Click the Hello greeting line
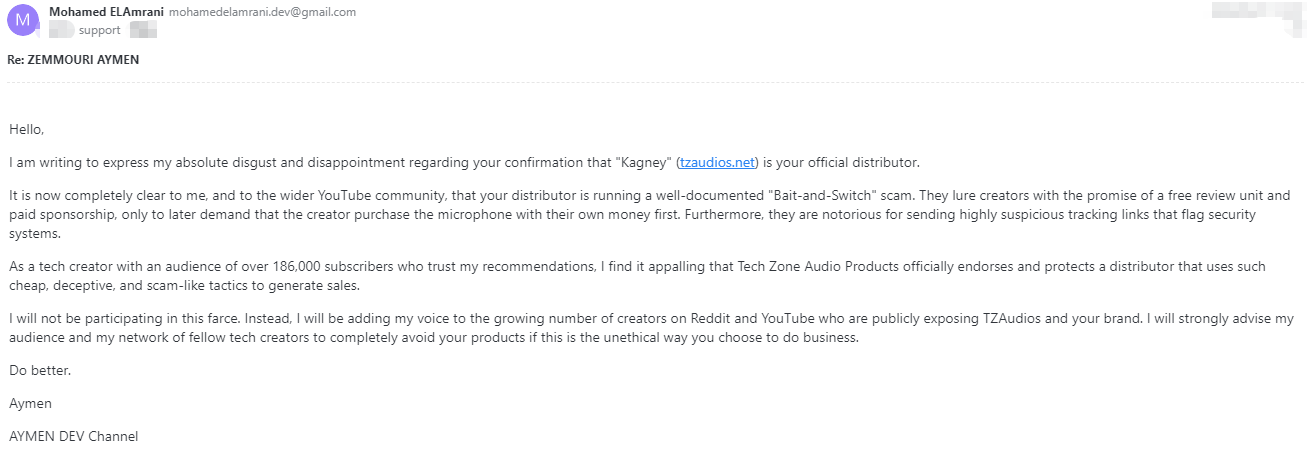The height and width of the screenshot is (470, 1307). click(27, 129)
